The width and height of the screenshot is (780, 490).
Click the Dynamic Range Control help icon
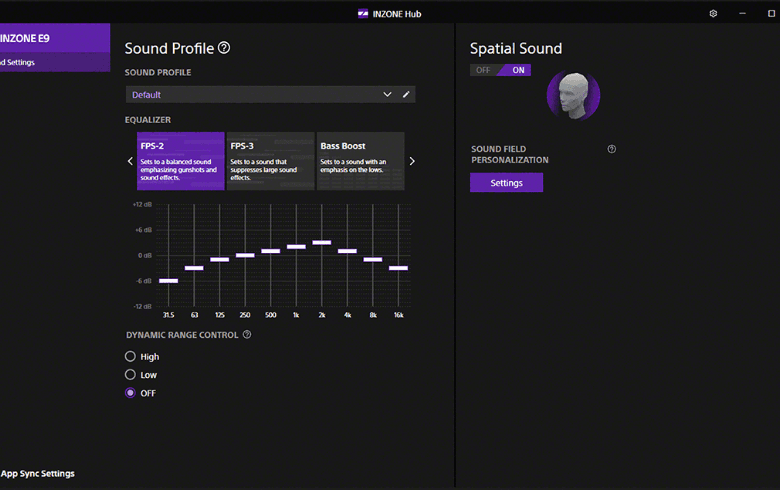click(247, 335)
